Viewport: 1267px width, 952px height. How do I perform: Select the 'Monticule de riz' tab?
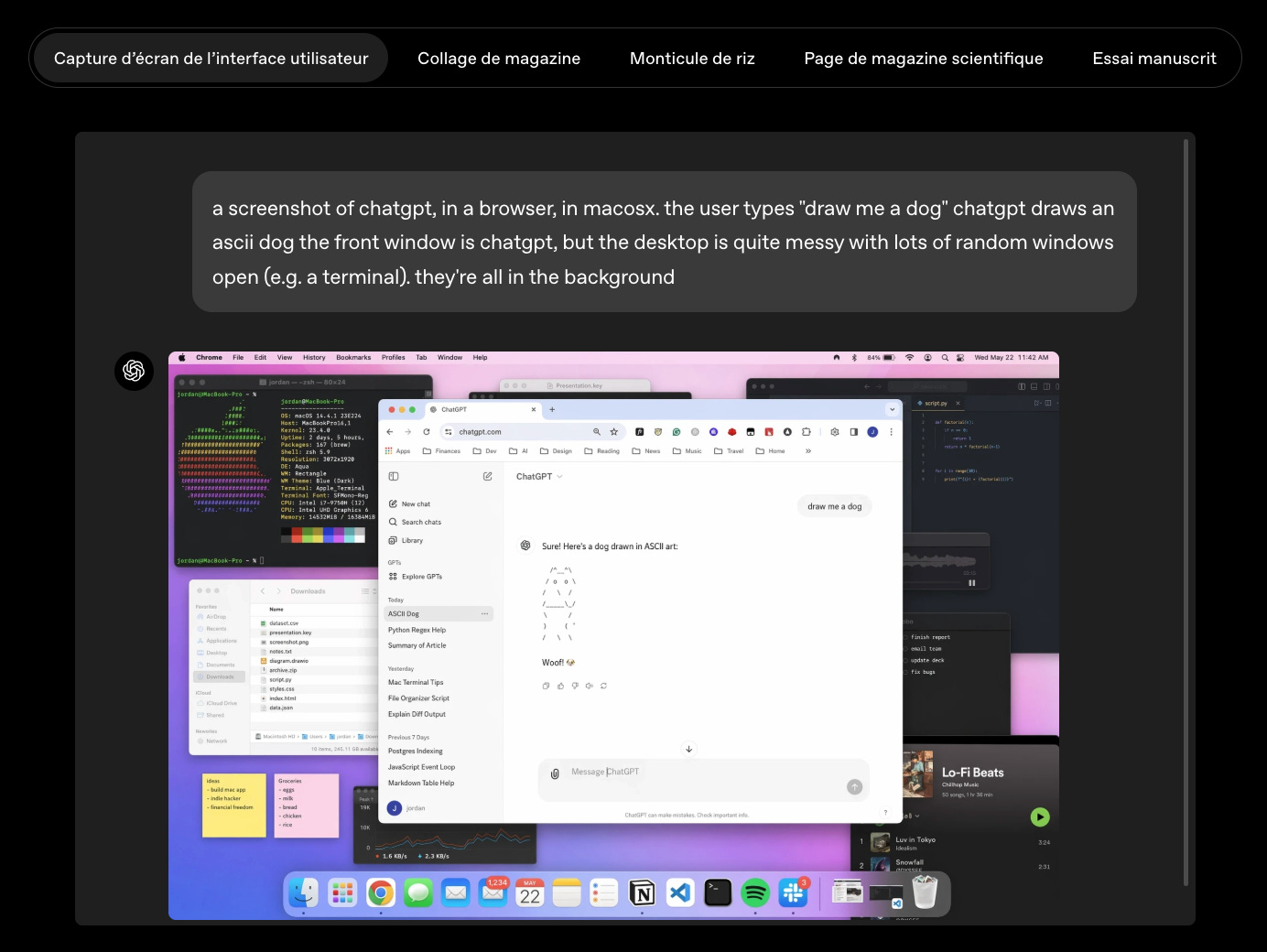pyautogui.click(x=692, y=59)
